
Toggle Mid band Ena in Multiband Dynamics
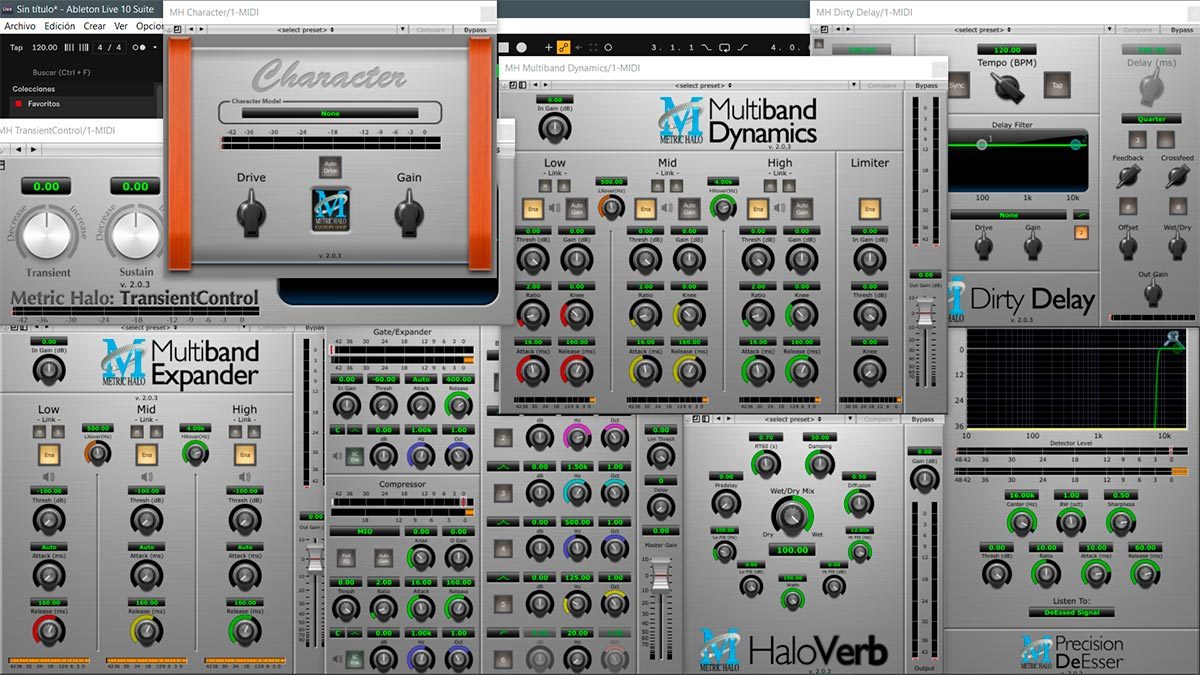point(645,209)
